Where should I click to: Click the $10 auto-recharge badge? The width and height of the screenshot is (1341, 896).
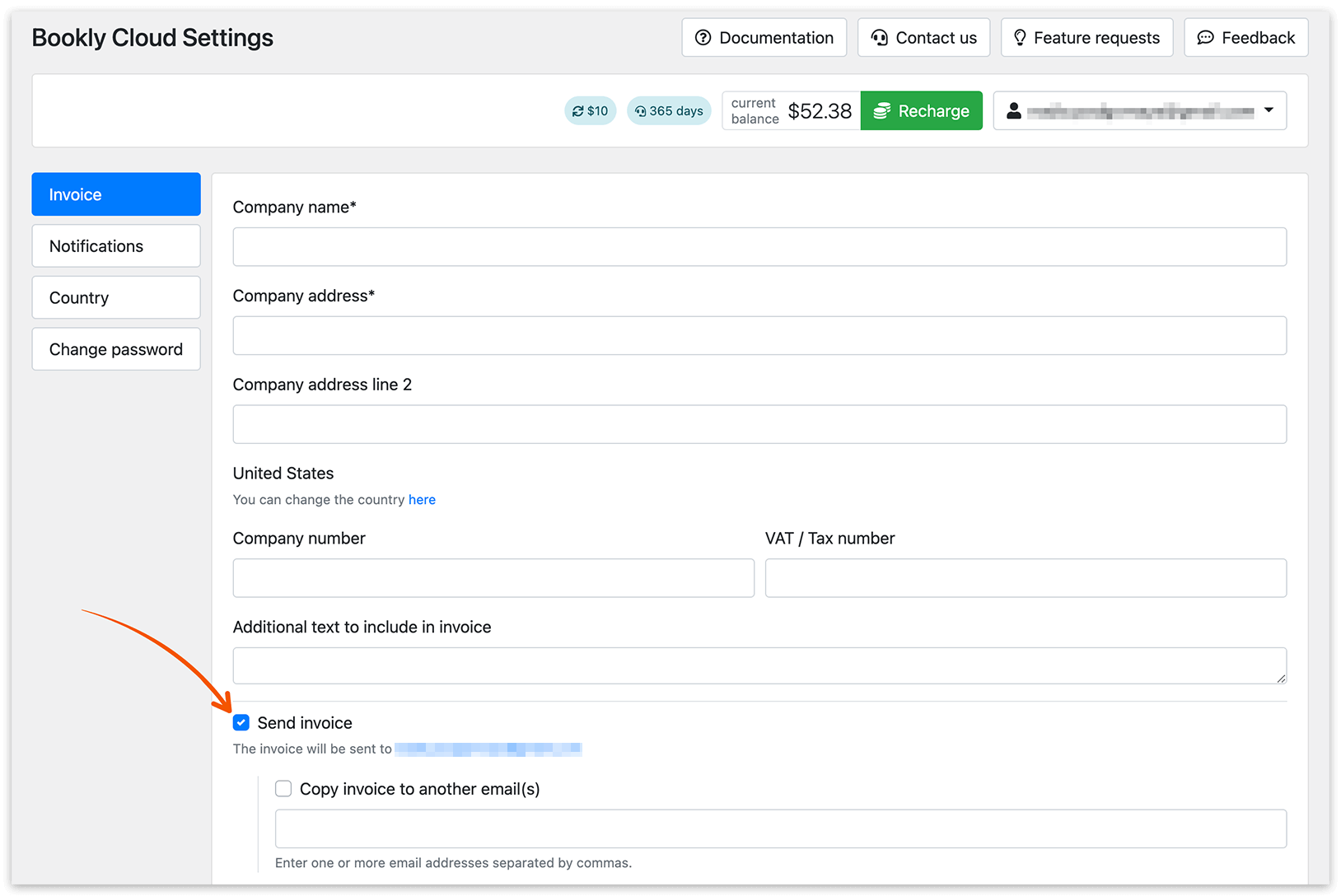590,111
